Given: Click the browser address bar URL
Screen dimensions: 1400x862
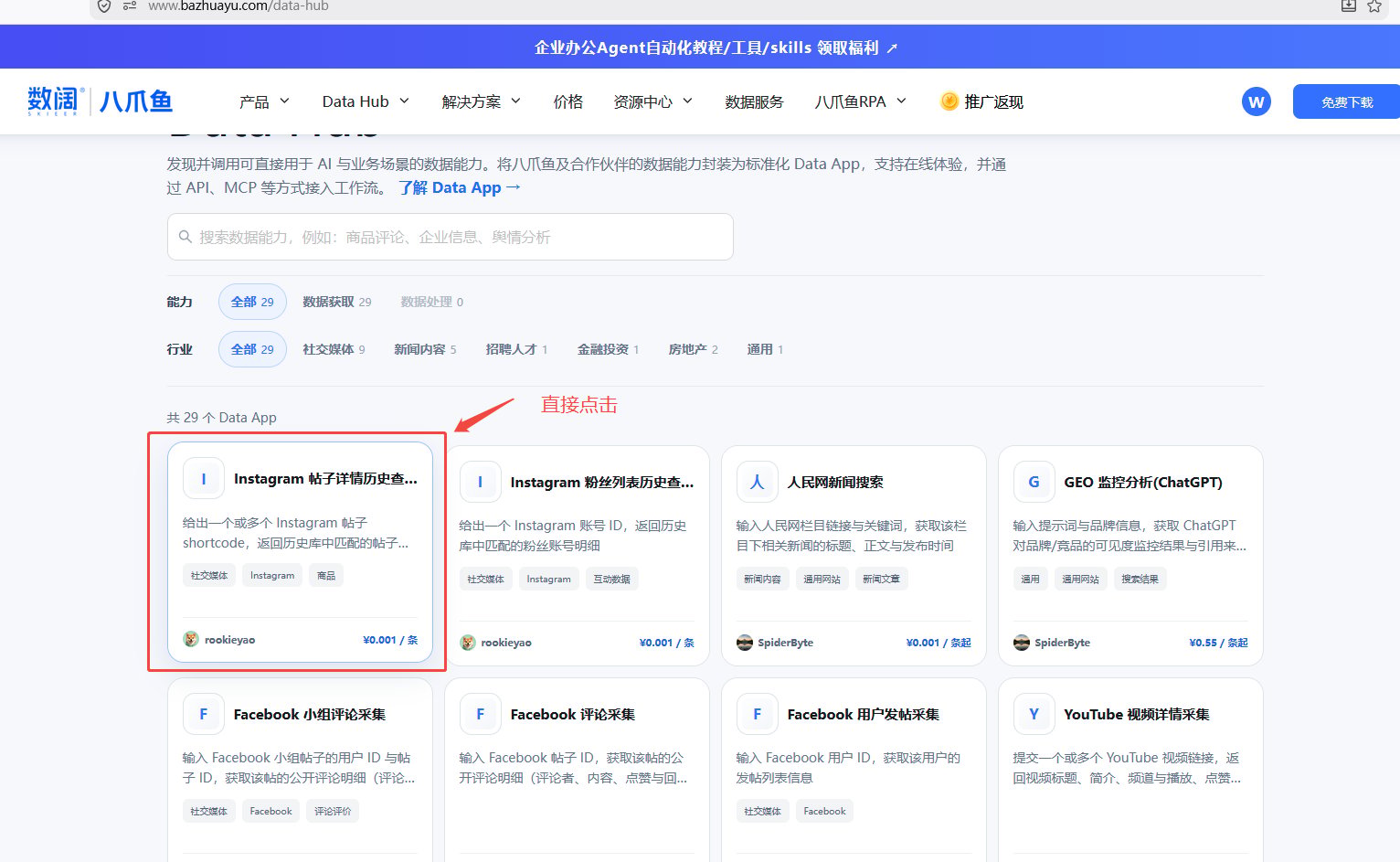Looking at the screenshot, I should (x=239, y=6).
